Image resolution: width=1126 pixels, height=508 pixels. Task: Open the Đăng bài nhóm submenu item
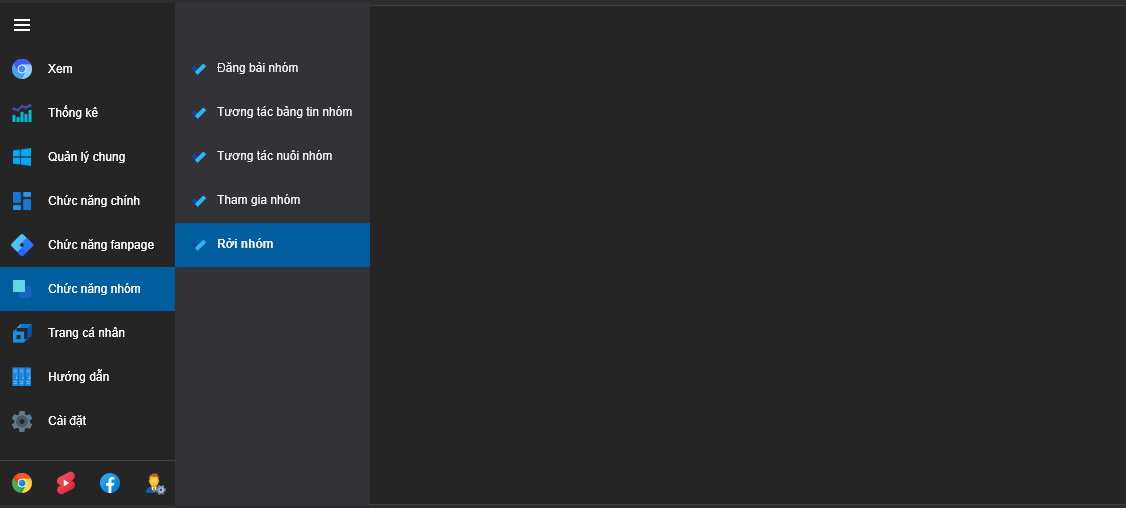[x=272, y=68]
